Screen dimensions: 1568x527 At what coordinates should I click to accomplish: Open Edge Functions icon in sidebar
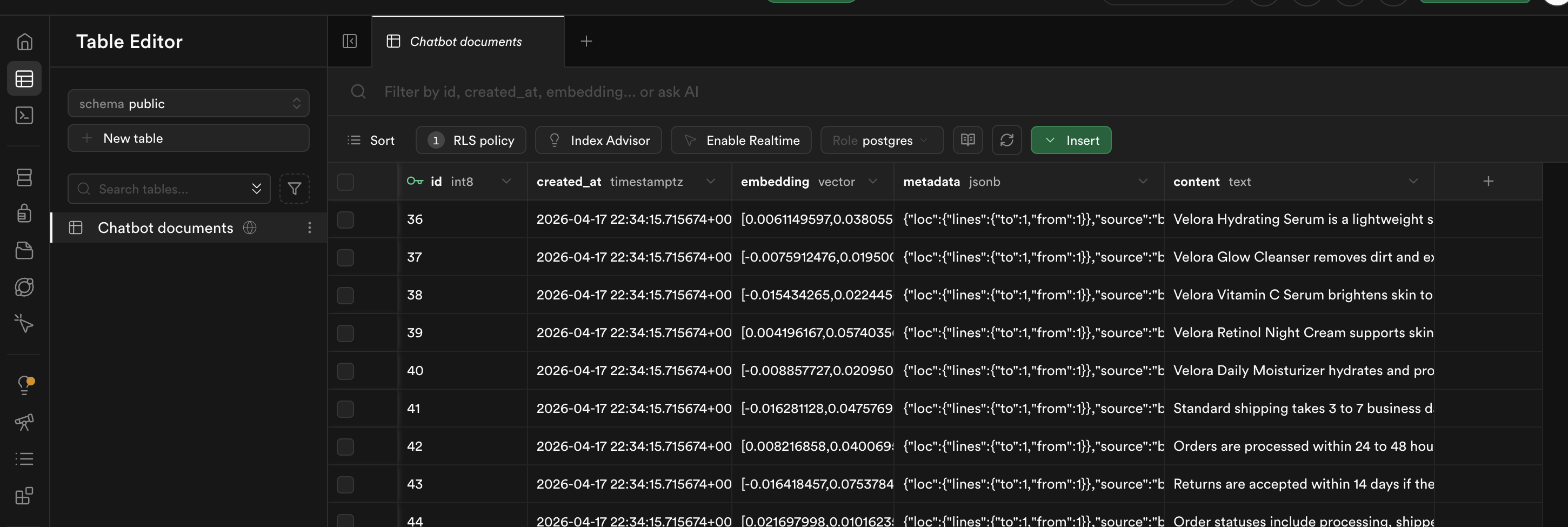point(24,286)
